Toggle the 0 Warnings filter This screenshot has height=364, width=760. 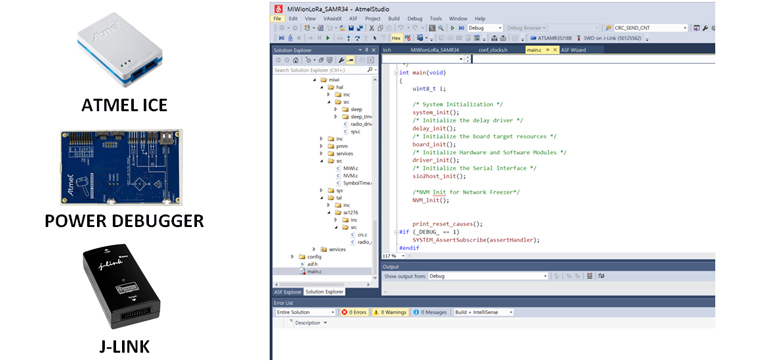click(390, 312)
